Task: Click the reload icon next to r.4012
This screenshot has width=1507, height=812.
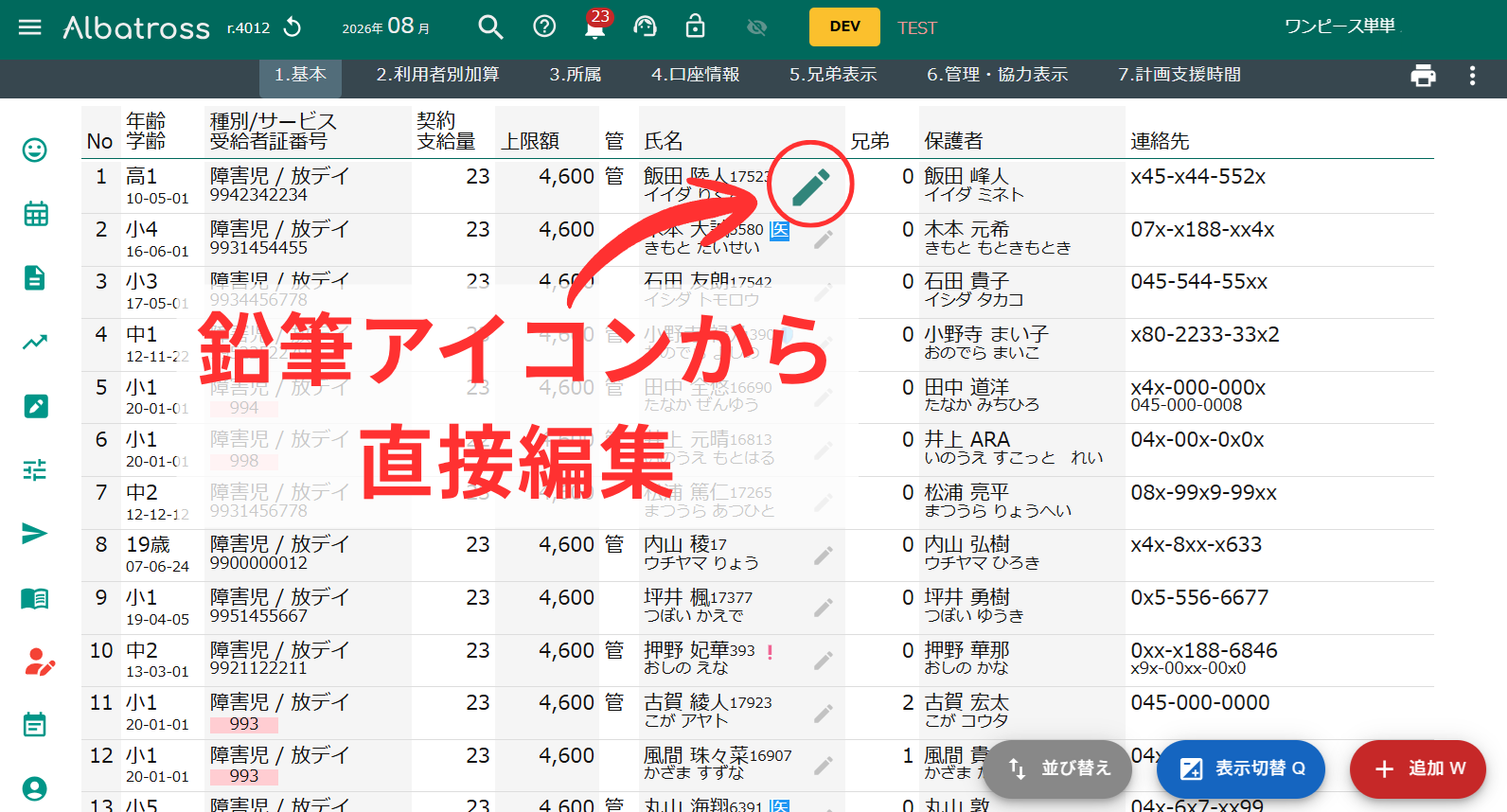Action: pos(293,27)
